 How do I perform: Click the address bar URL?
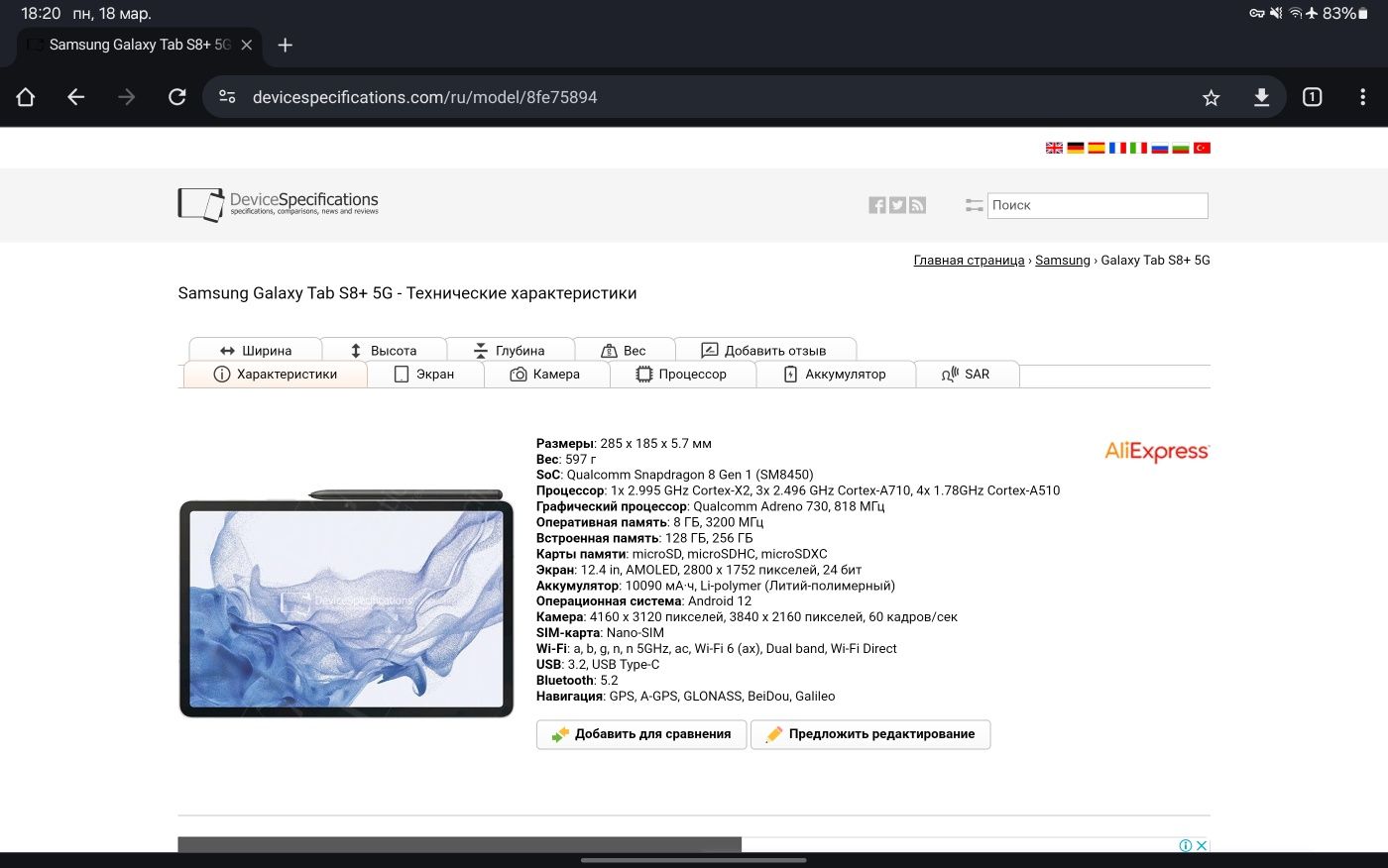(x=425, y=97)
